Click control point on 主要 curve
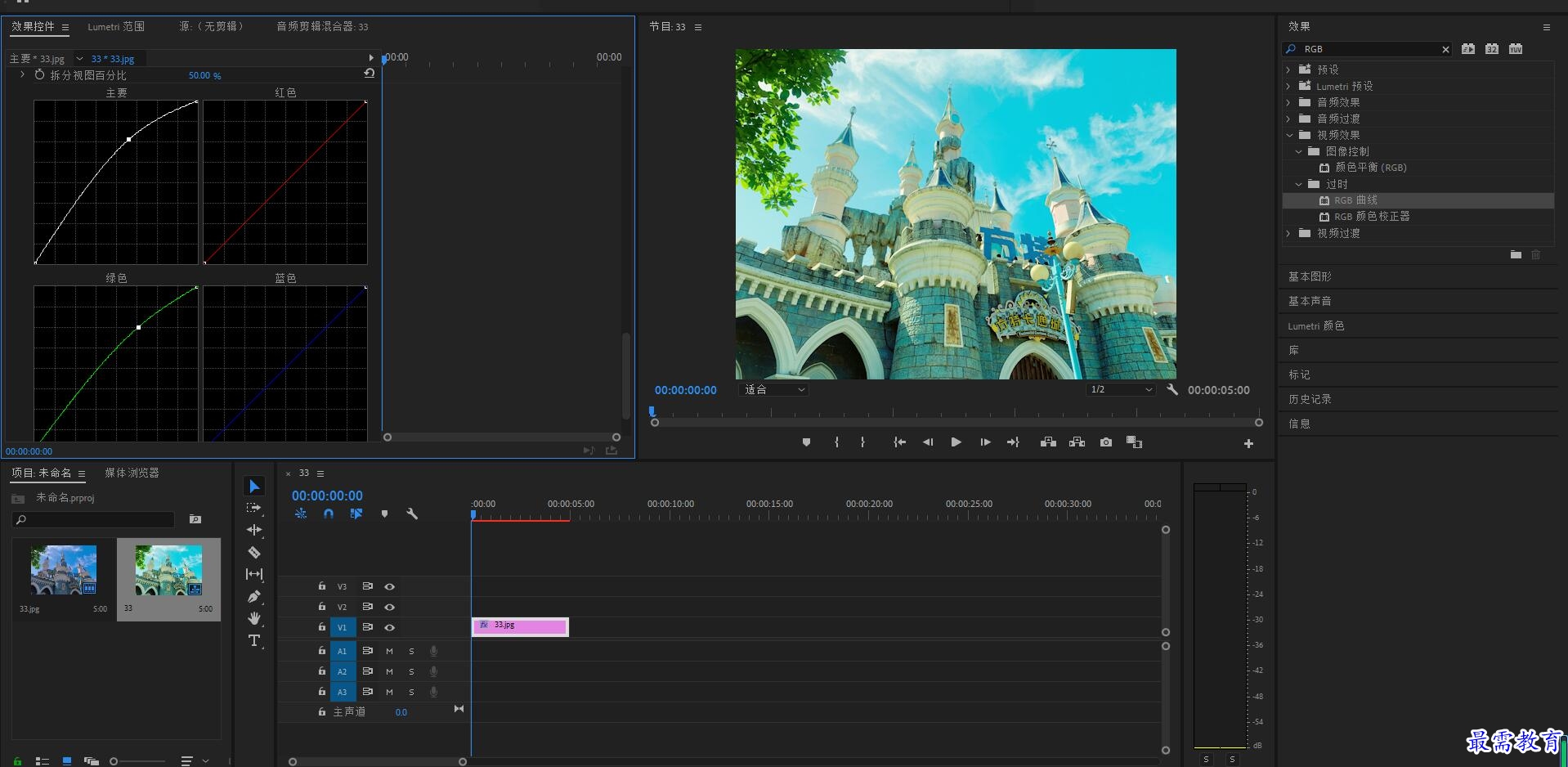This screenshot has width=1568, height=767. (x=128, y=139)
